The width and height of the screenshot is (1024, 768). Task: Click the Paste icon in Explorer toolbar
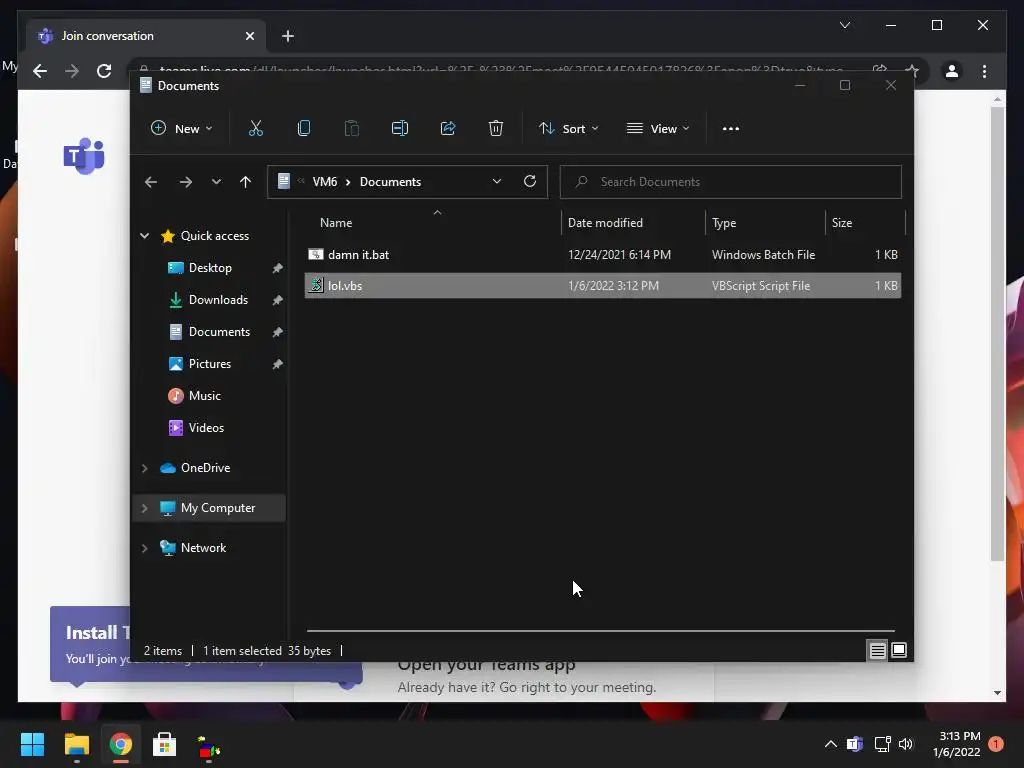pyautogui.click(x=351, y=129)
